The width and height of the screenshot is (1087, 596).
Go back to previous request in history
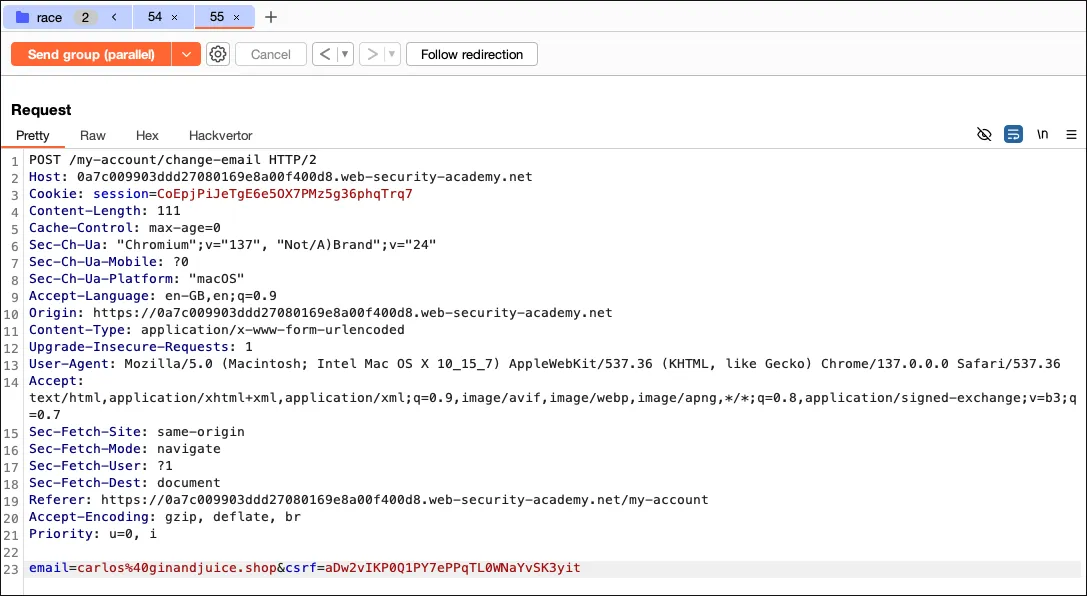(325, 54)
